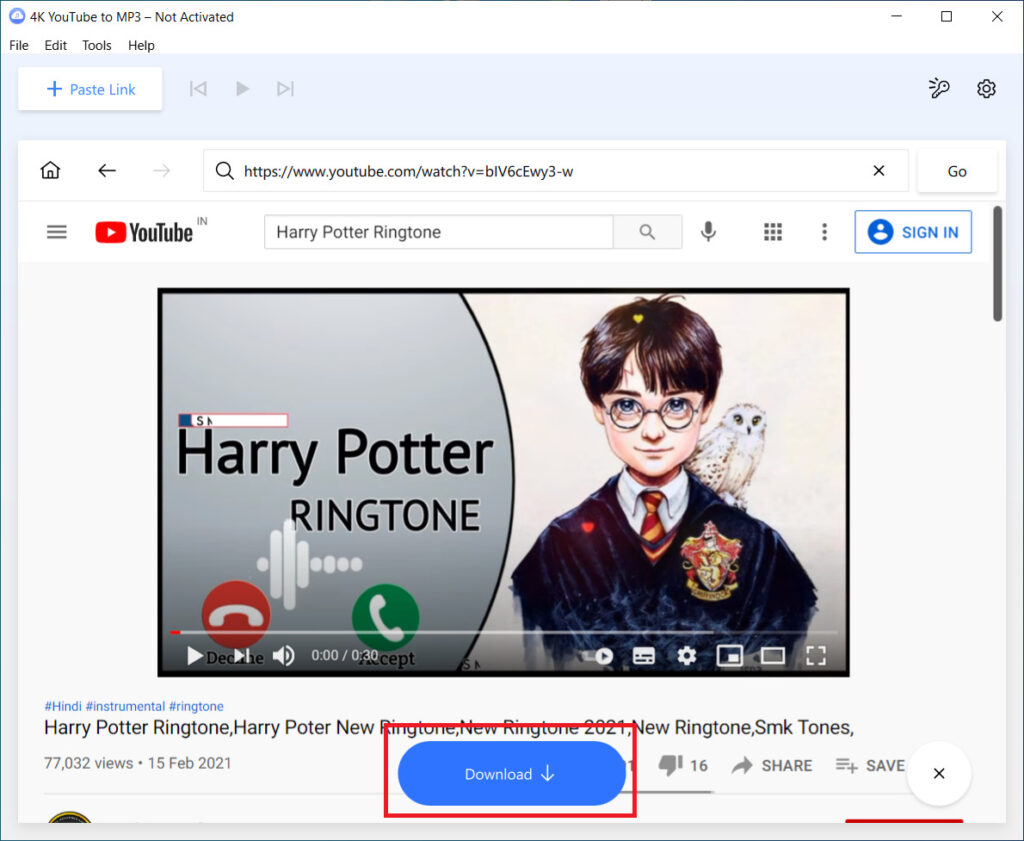This screenshot has width=1024, height=841.
Task: Open the Tools menu
Action: pyautogui.click(x=97, y=45)
